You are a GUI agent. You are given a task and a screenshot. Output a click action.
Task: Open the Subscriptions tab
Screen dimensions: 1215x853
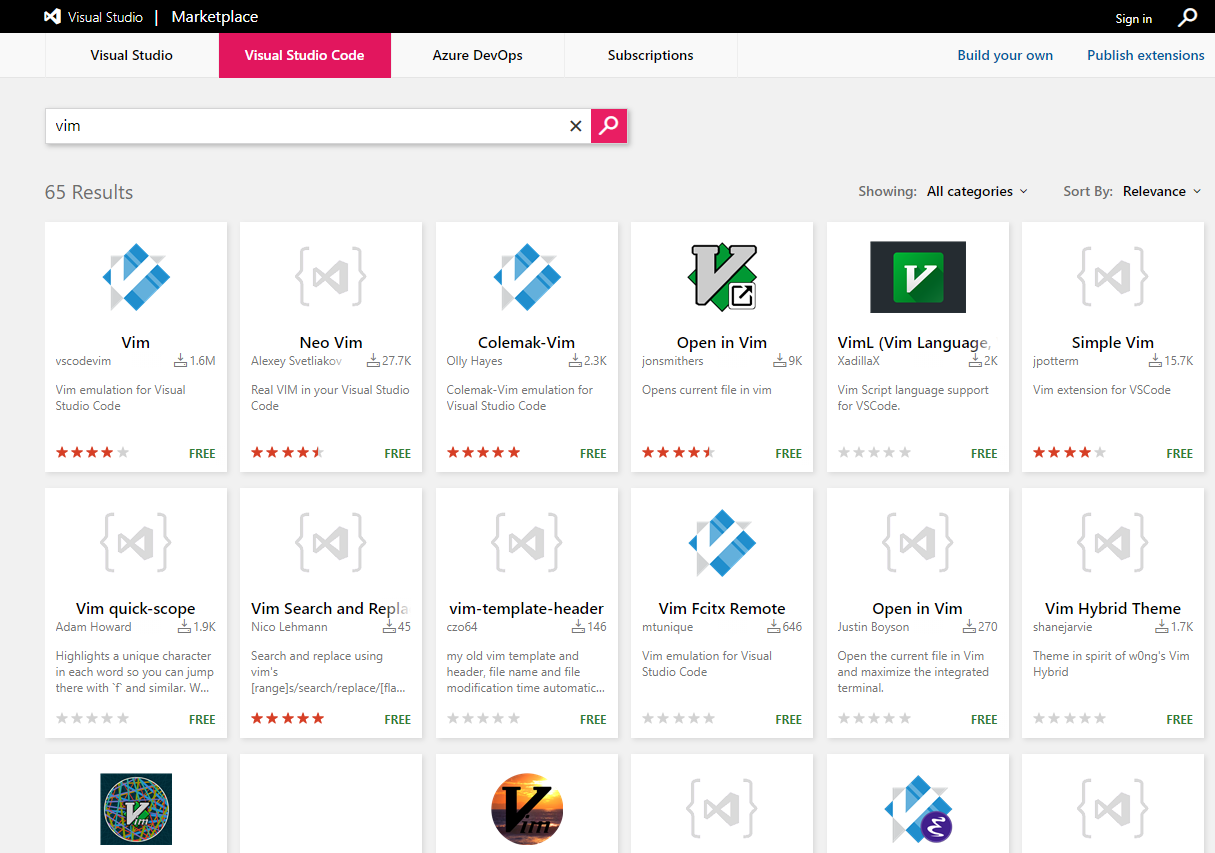(x=651, y=55)
